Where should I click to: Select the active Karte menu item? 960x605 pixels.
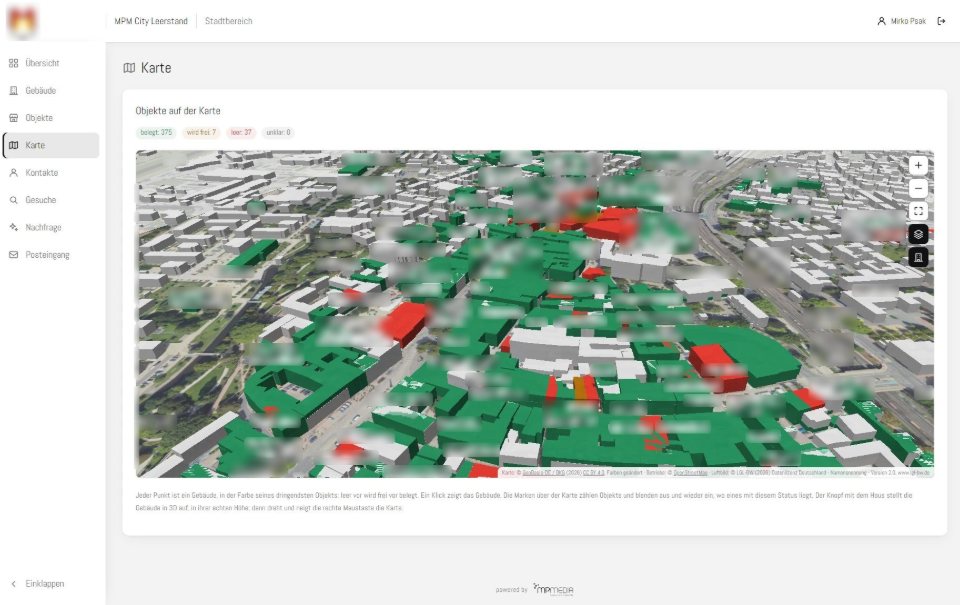click(x=51, y=145)
